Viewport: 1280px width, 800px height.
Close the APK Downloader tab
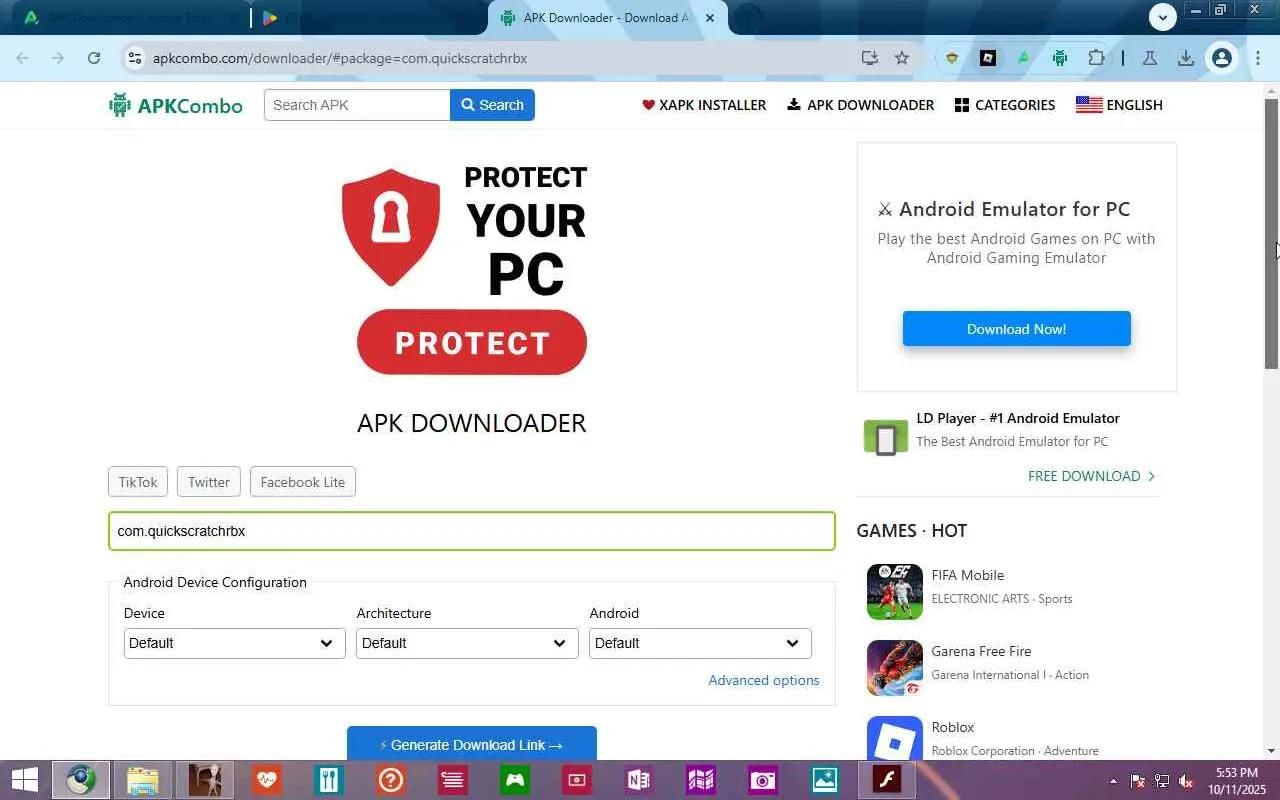click(x=710, y=18)
